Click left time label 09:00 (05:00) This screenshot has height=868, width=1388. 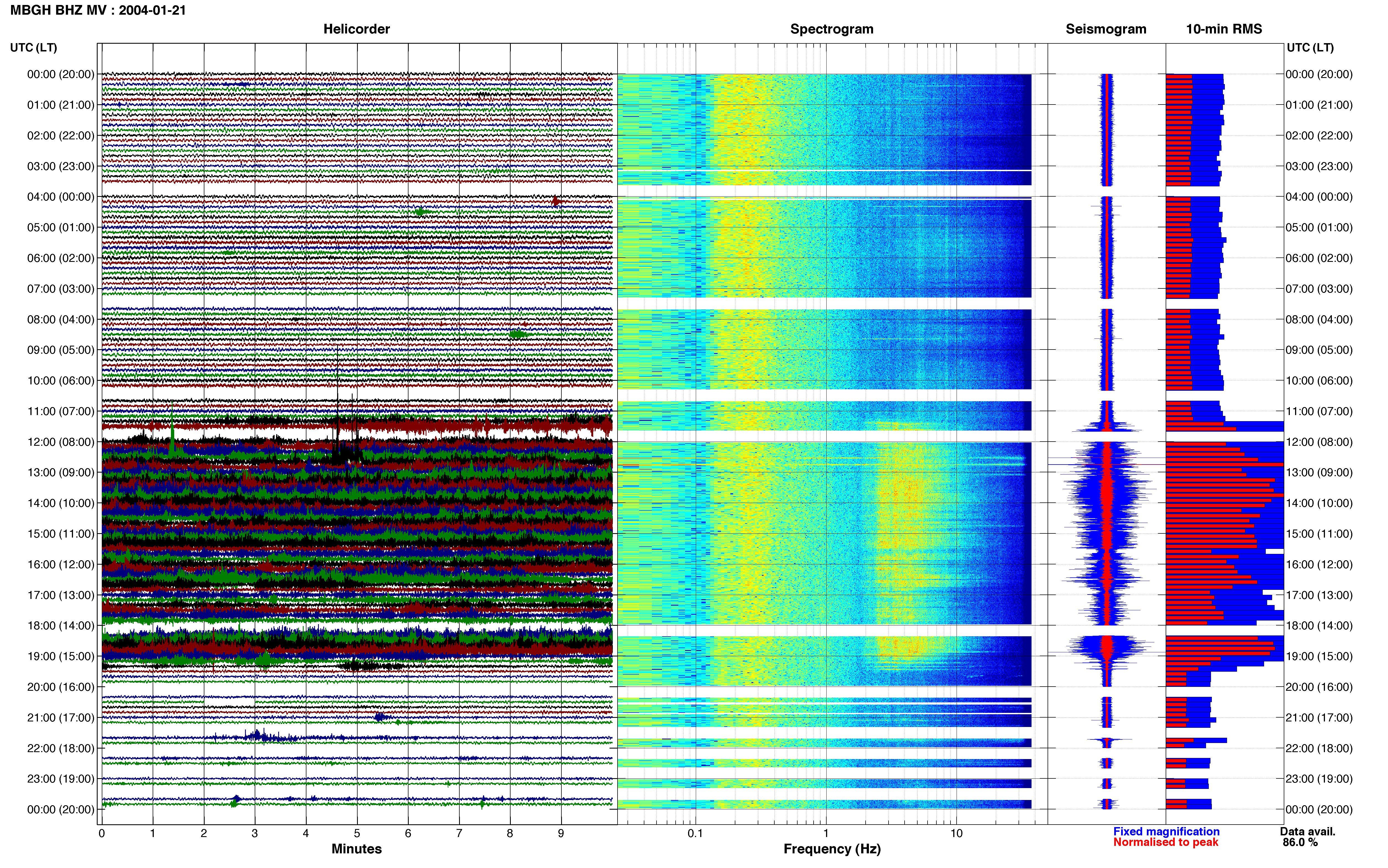coord(61,350)
